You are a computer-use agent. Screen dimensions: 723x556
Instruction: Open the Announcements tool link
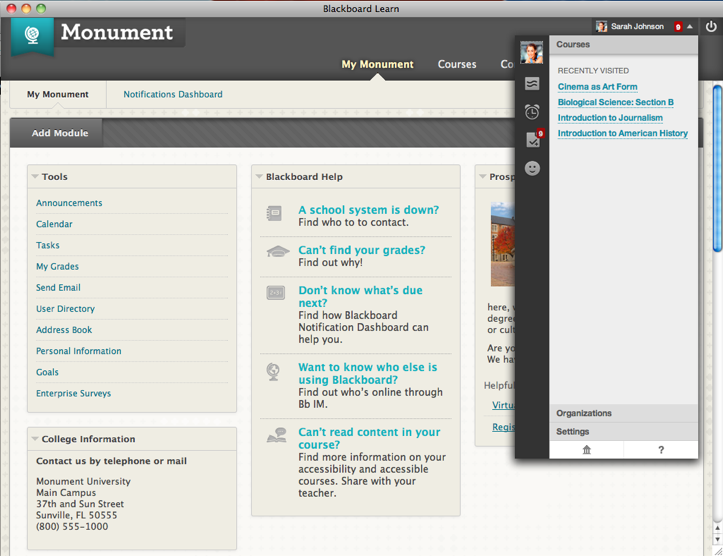pyautogui.click(x=69, y=203)
